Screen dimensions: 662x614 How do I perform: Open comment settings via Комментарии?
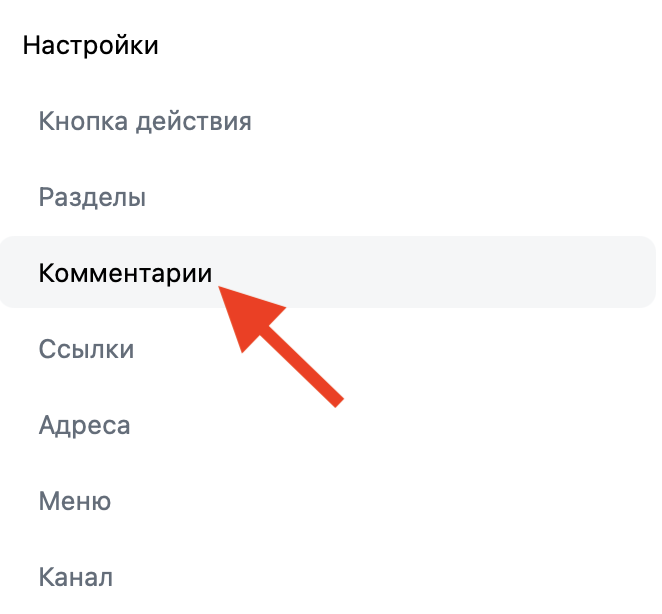pos(125,273)
